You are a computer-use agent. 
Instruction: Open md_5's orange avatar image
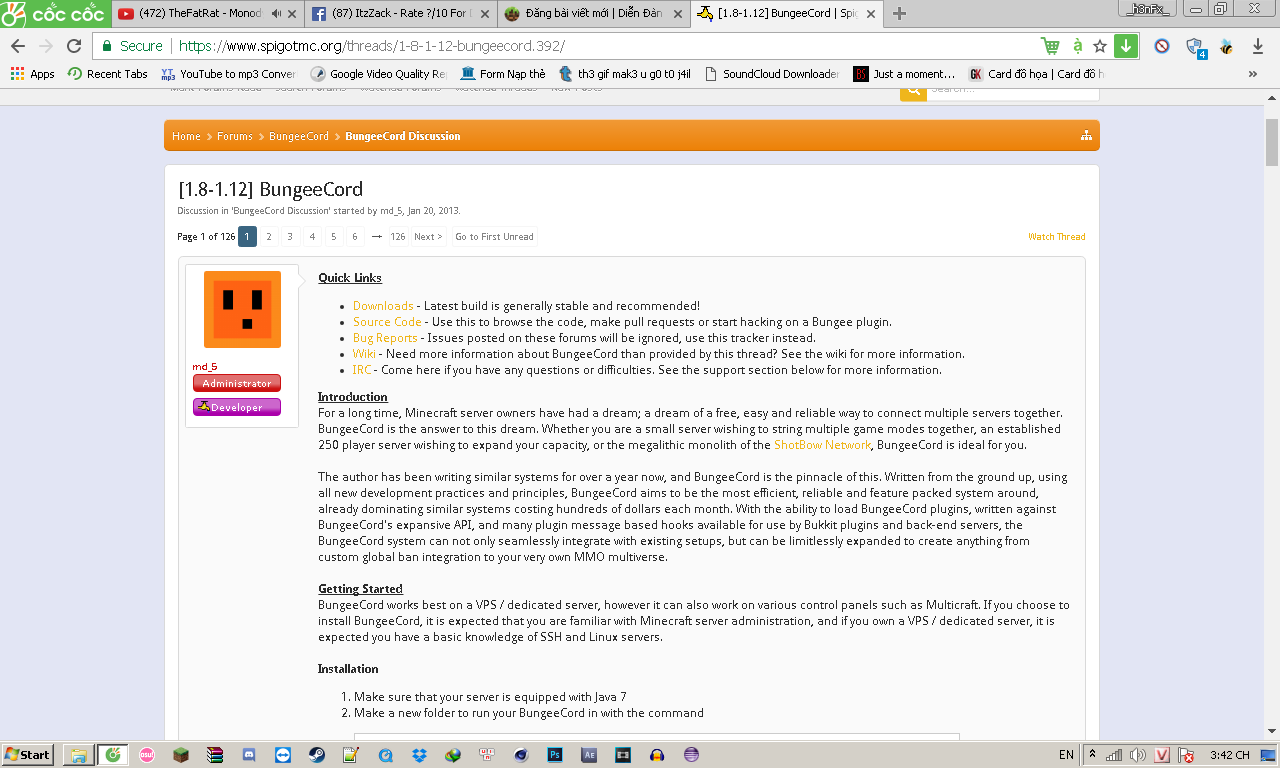[242, 309]
